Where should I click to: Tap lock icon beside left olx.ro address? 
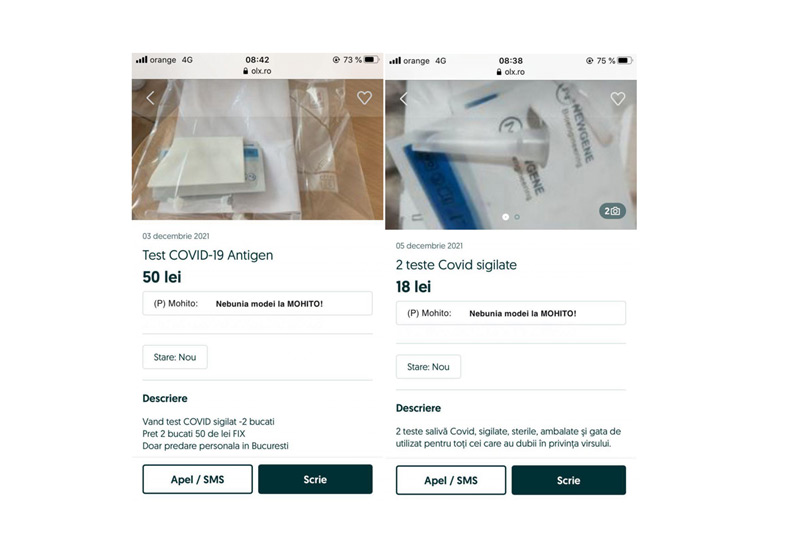point(245,72)
